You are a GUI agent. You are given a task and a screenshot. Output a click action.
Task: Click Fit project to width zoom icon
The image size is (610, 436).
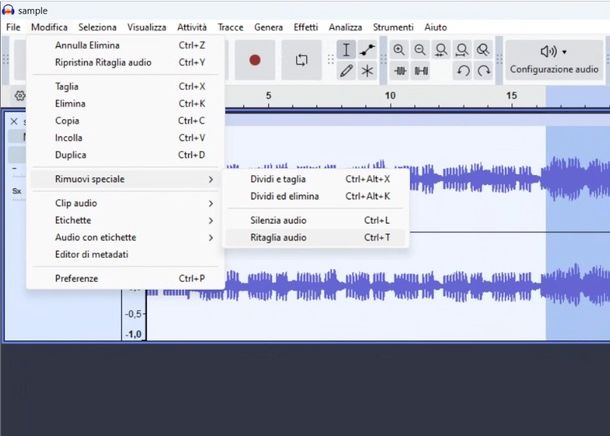(462, 50)
